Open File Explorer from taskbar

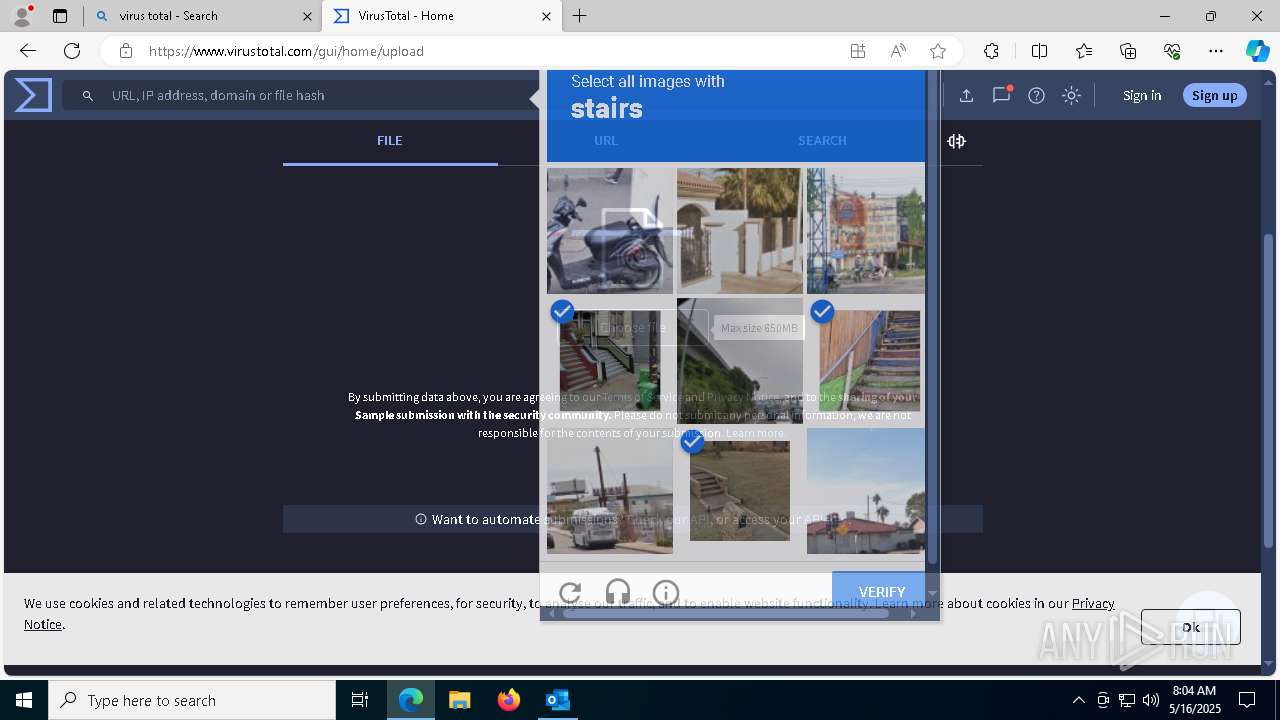point(459,700)
